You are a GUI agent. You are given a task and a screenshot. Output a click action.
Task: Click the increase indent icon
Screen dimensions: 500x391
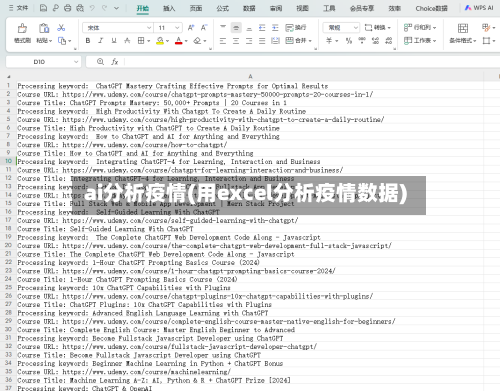275,28
